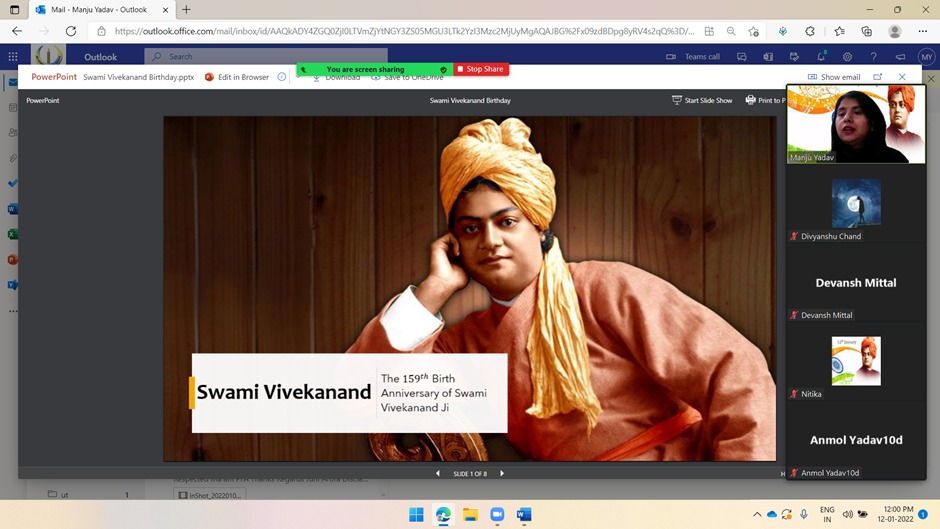940x529 pixels.
Task: Go to next slide arrow
Action: click(502, 473)
